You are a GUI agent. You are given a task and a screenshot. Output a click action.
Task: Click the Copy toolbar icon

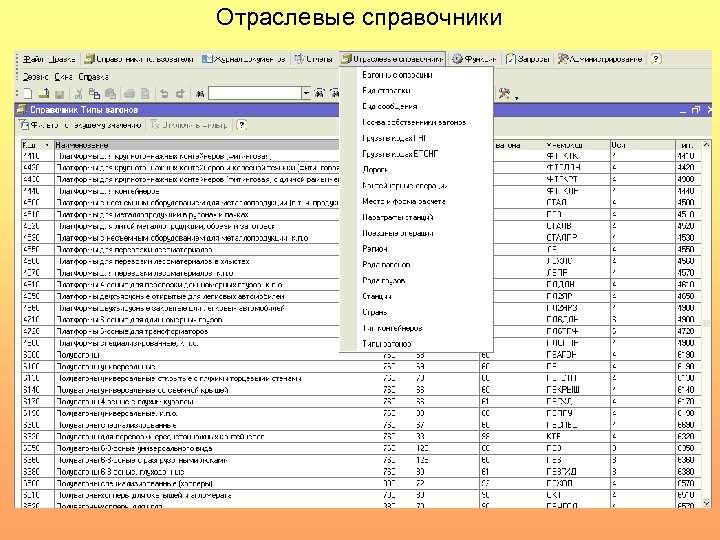[94, 94]
